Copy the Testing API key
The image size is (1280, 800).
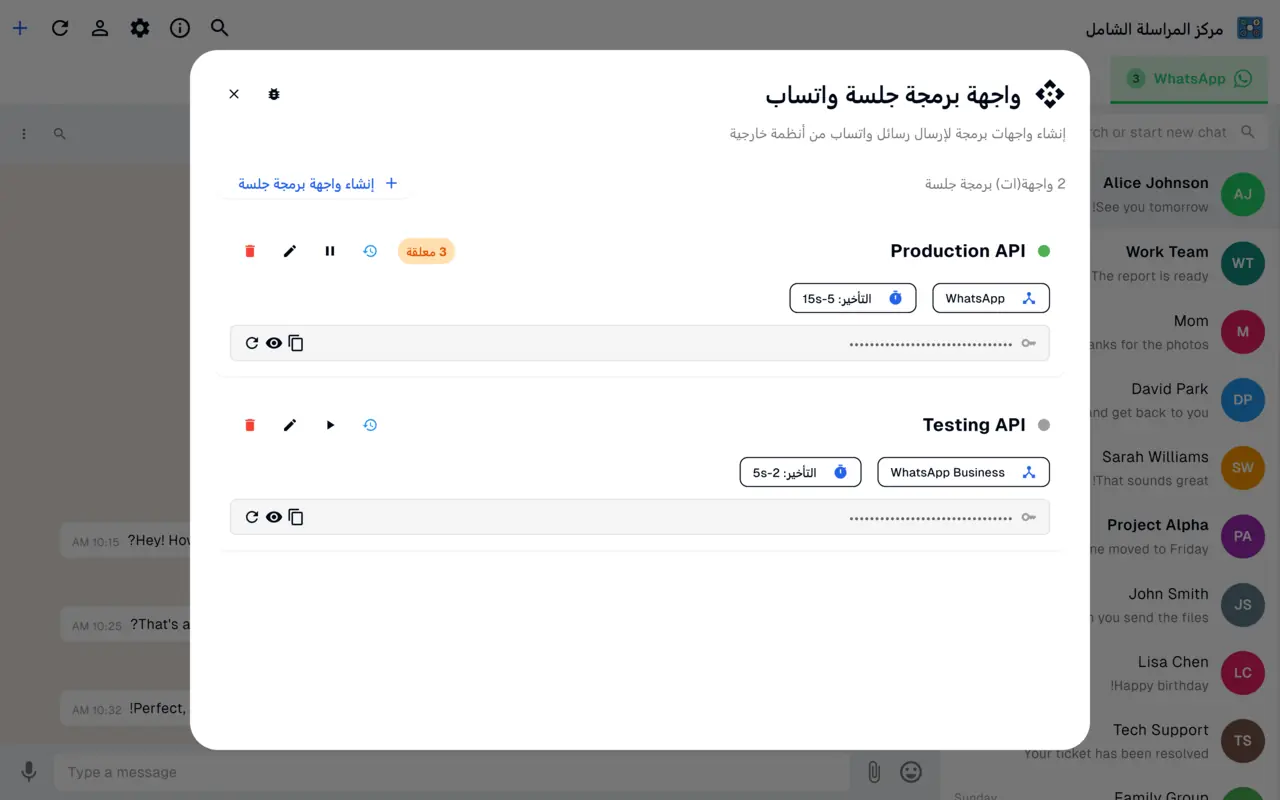[x=296, y=517]
